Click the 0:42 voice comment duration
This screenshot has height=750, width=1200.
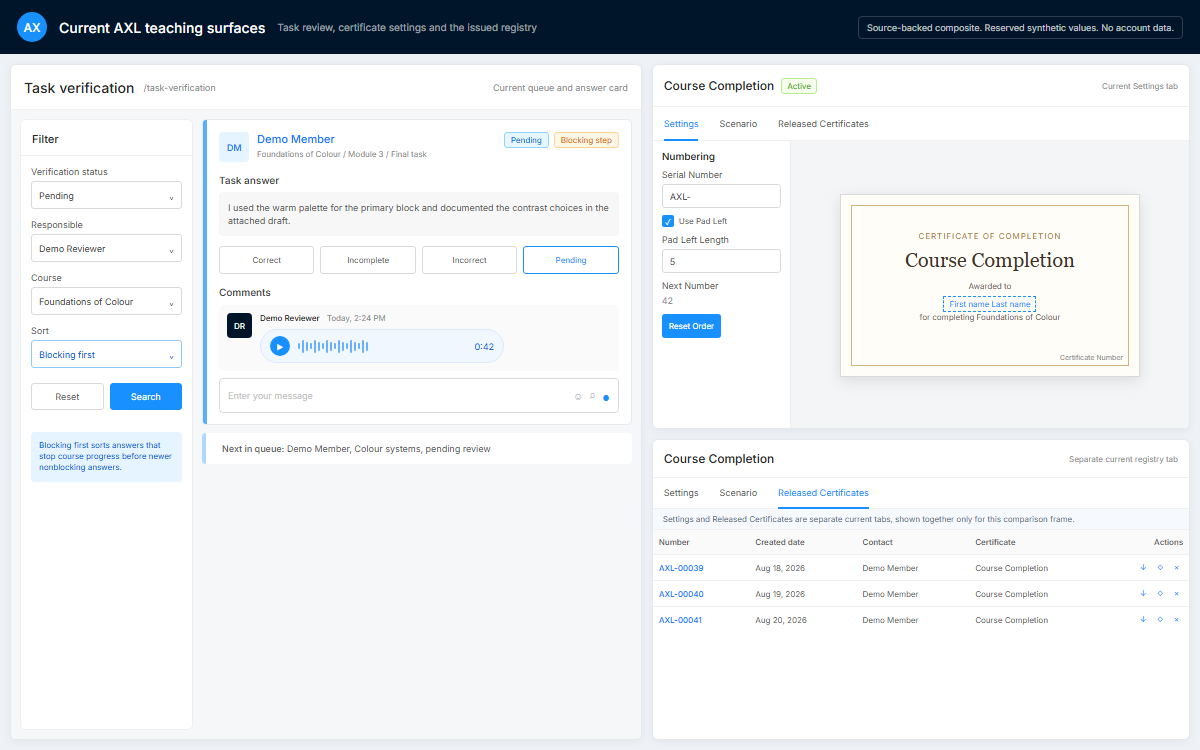point(484,347)
